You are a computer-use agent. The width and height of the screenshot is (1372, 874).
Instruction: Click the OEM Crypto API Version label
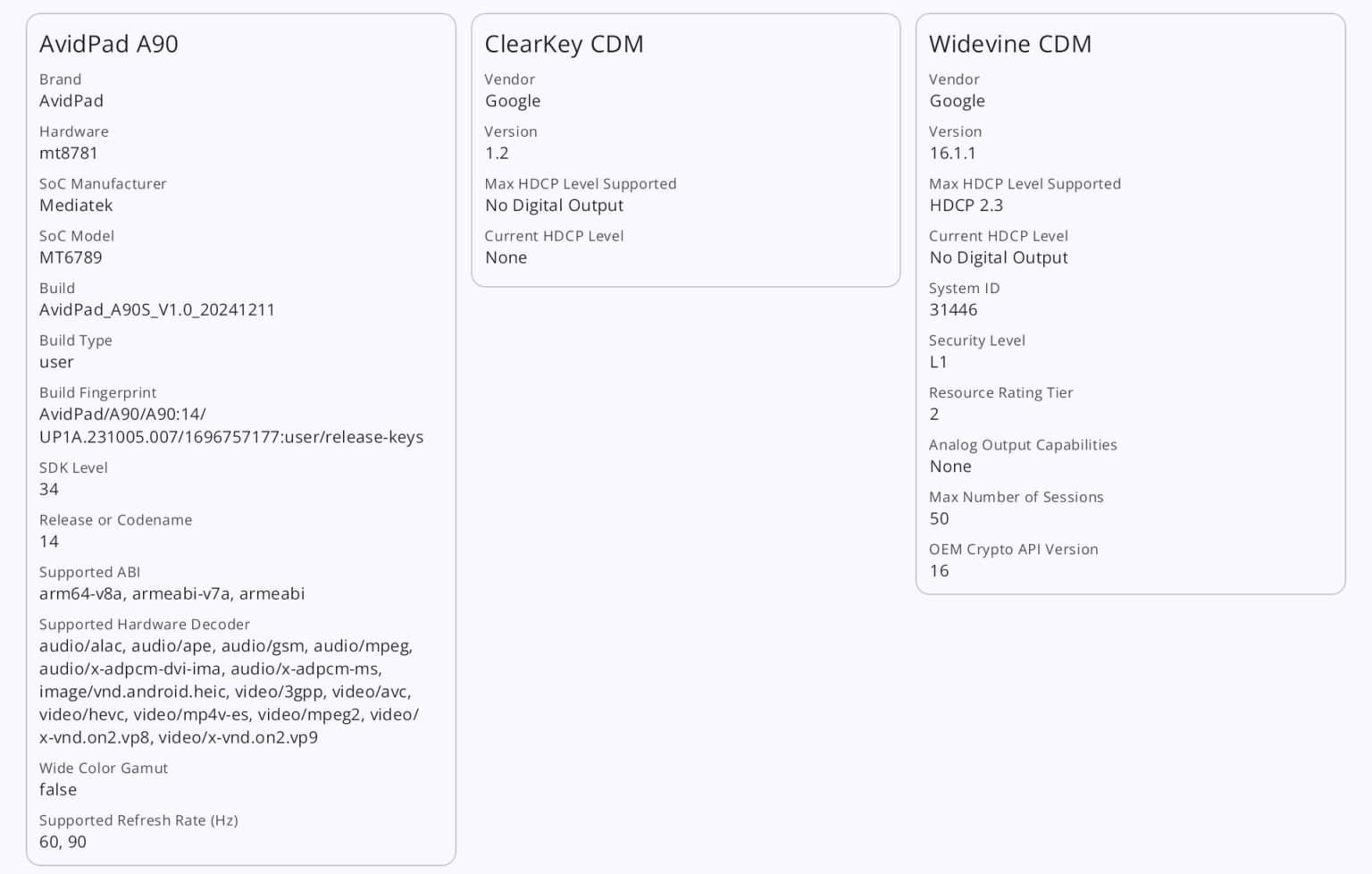click(1013, 549)
